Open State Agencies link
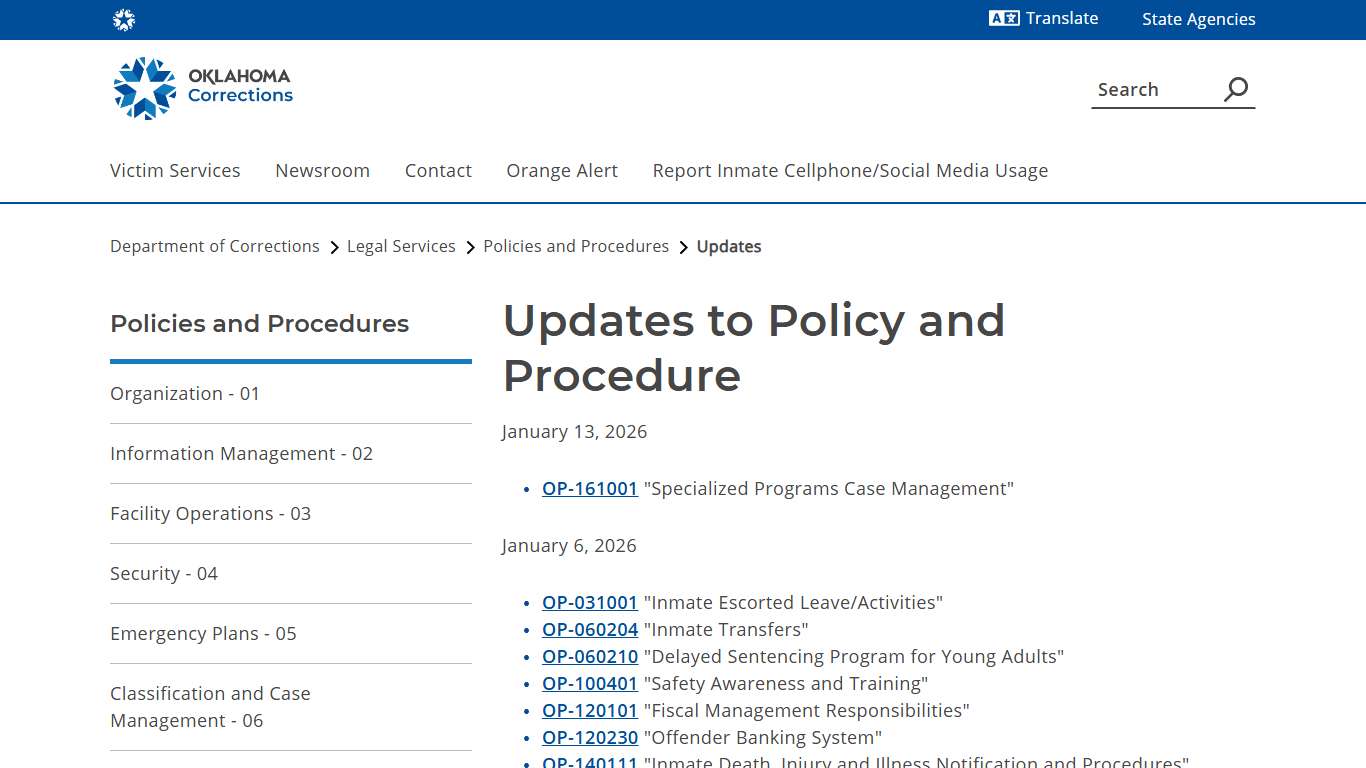 click(x=1198, y=18)
